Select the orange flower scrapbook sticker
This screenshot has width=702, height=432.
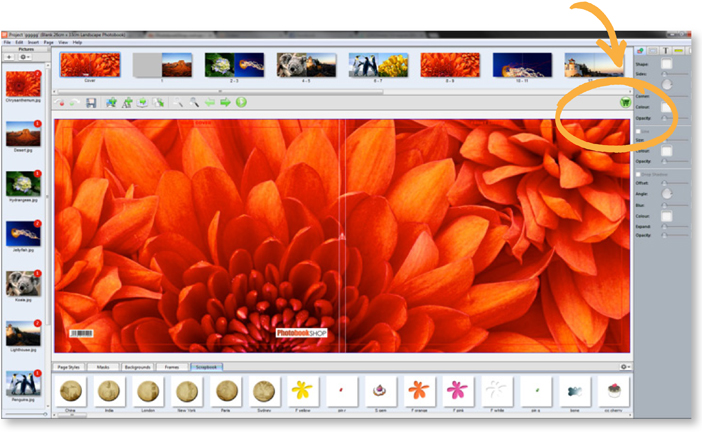tap(419, 390)
